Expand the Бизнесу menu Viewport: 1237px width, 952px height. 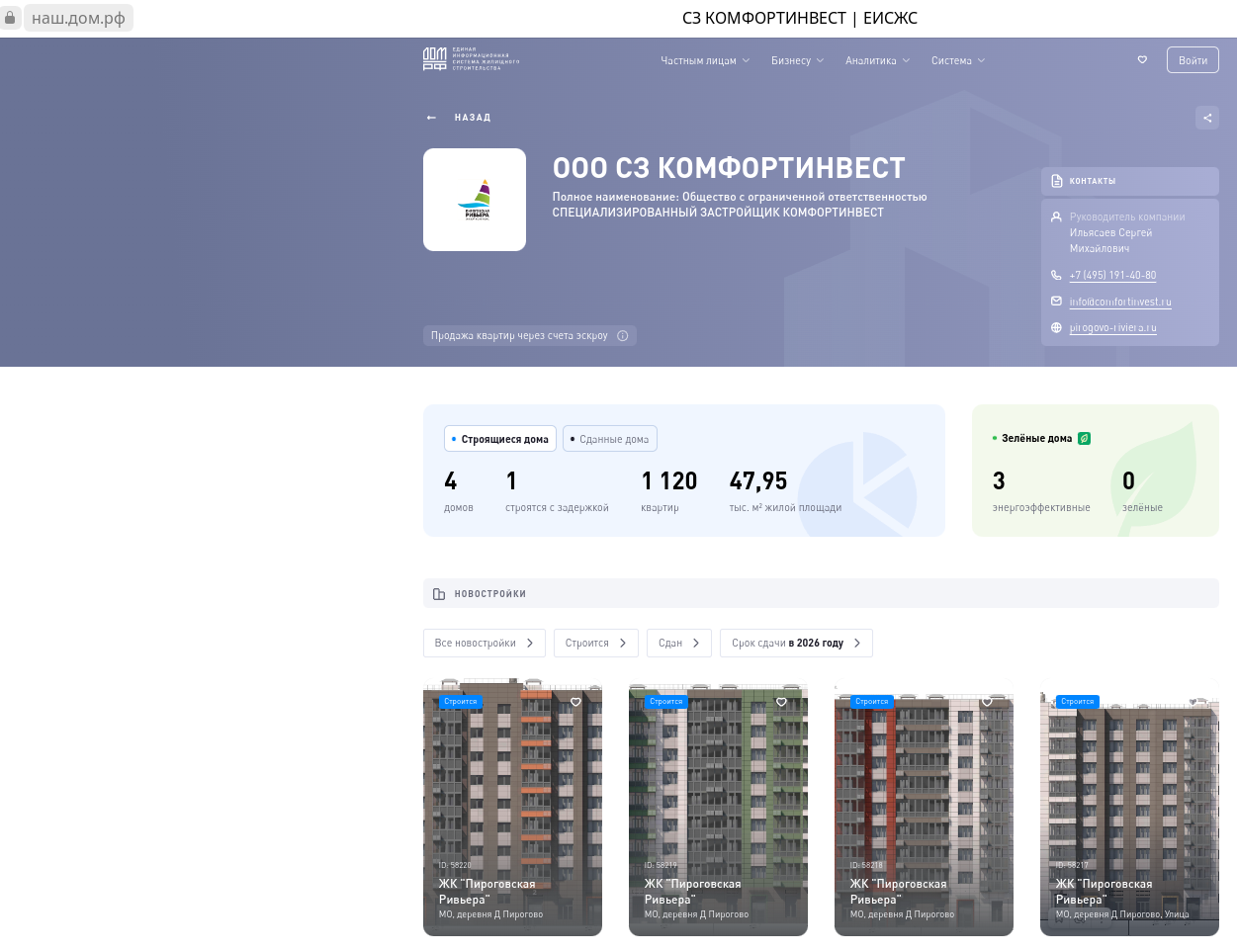[x=797, y=61]
